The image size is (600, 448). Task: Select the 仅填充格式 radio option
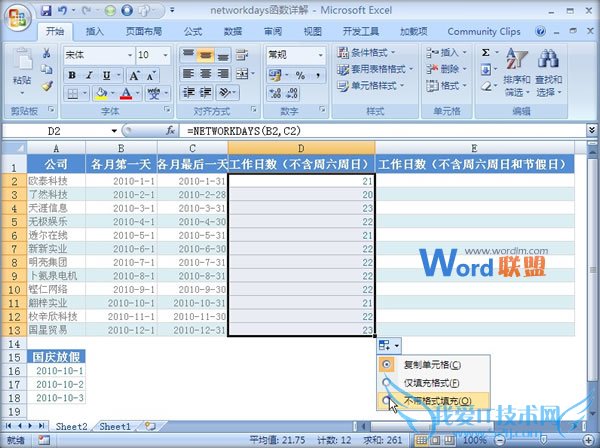coord(386,382)
